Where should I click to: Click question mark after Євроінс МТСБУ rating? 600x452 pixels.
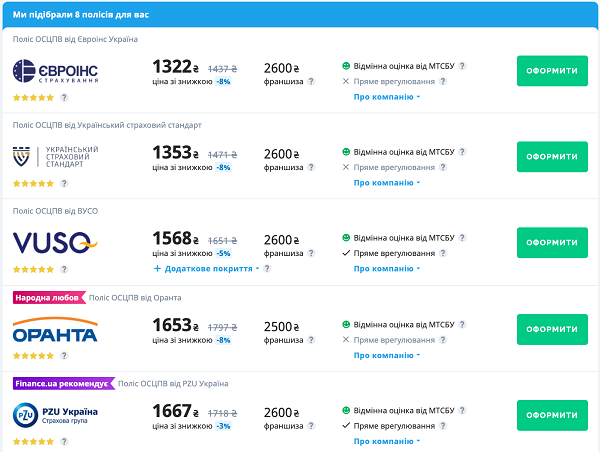click(x=462, y=66)
